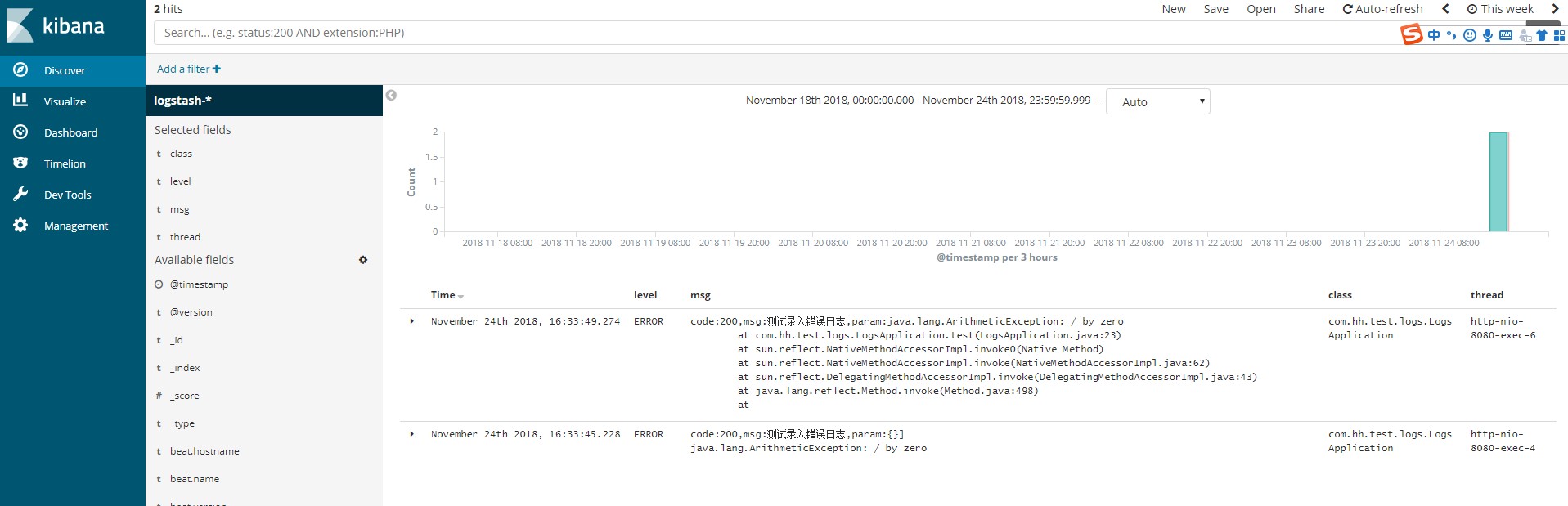Click the Sogou input method logo
Screen dimensions: 1568x506
[x=1411, y=34]
